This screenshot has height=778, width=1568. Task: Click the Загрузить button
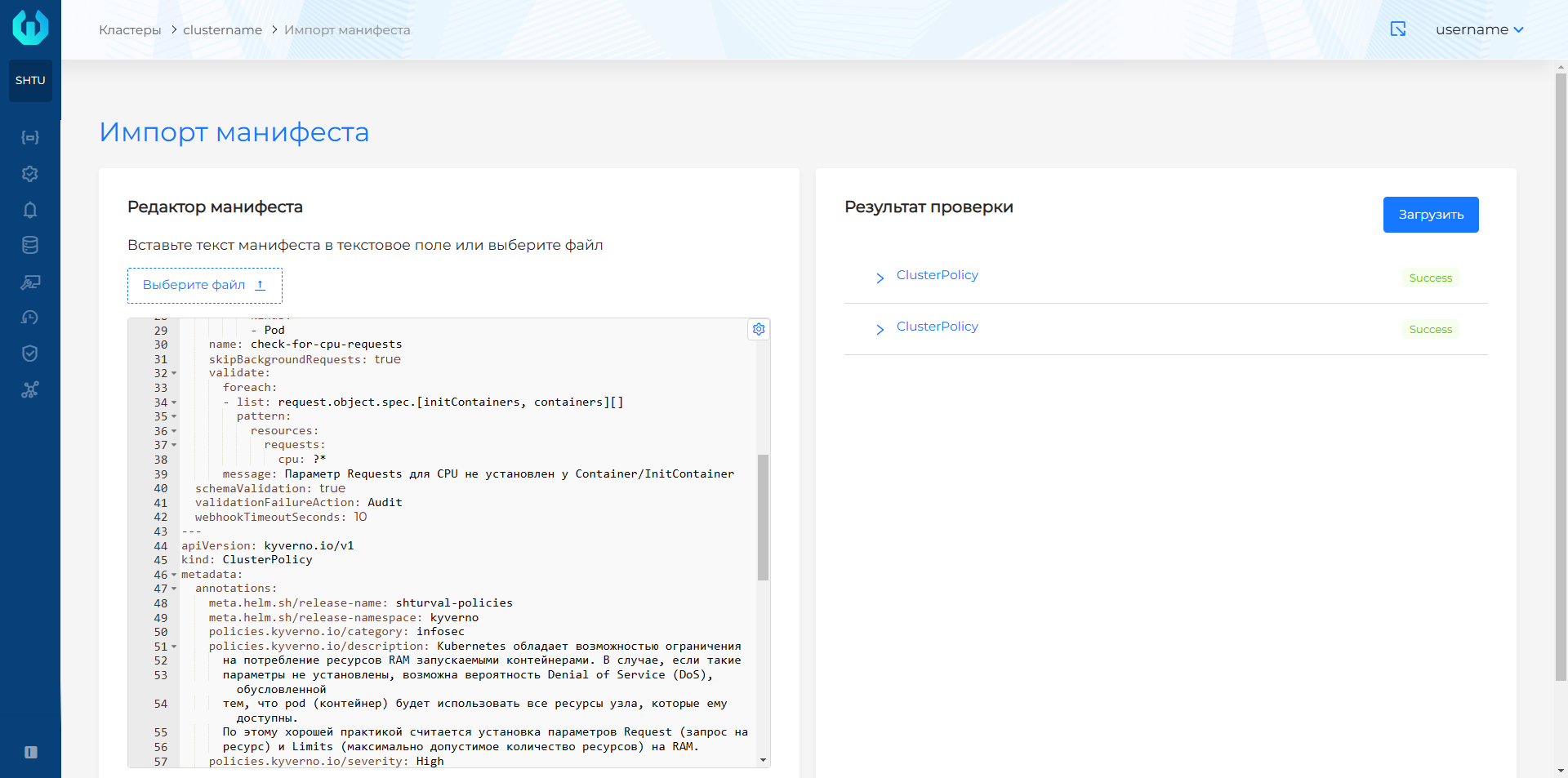point(1430,215)
